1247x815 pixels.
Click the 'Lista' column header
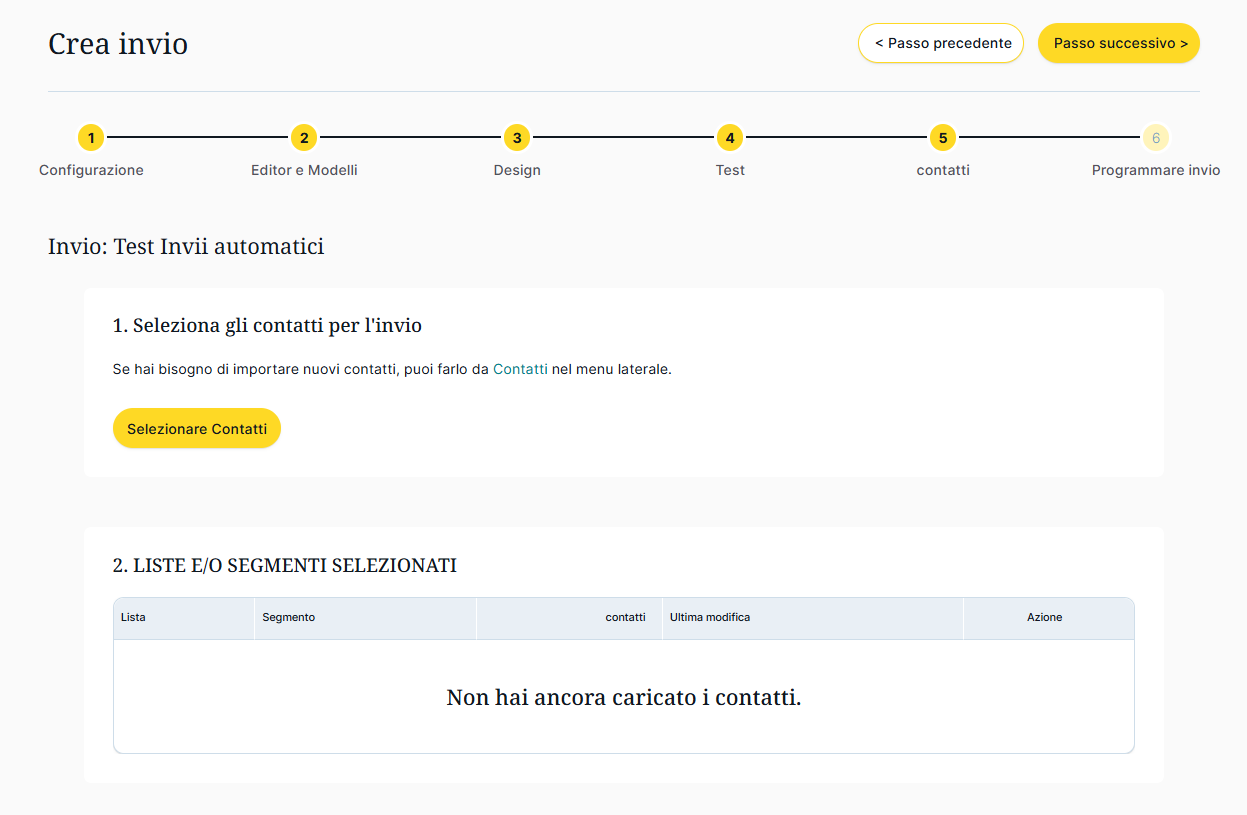133,617
